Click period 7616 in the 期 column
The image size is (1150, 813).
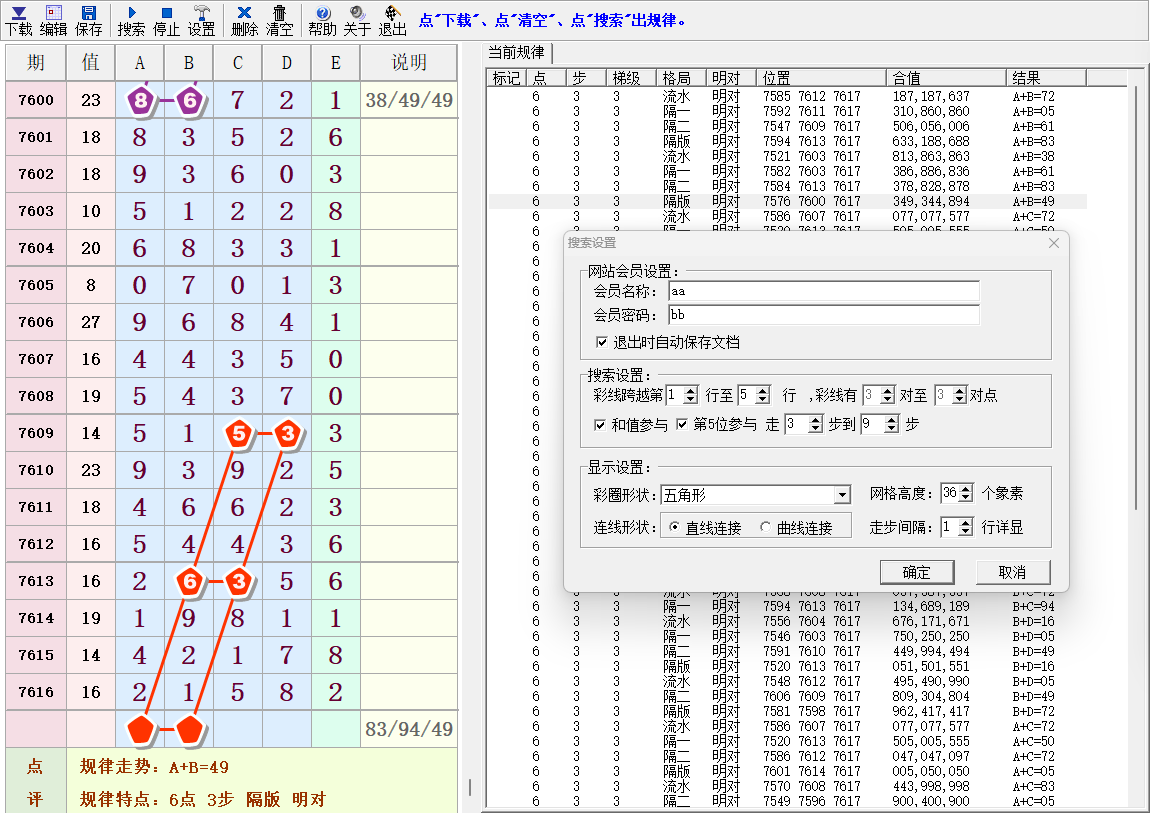[36, 692]
